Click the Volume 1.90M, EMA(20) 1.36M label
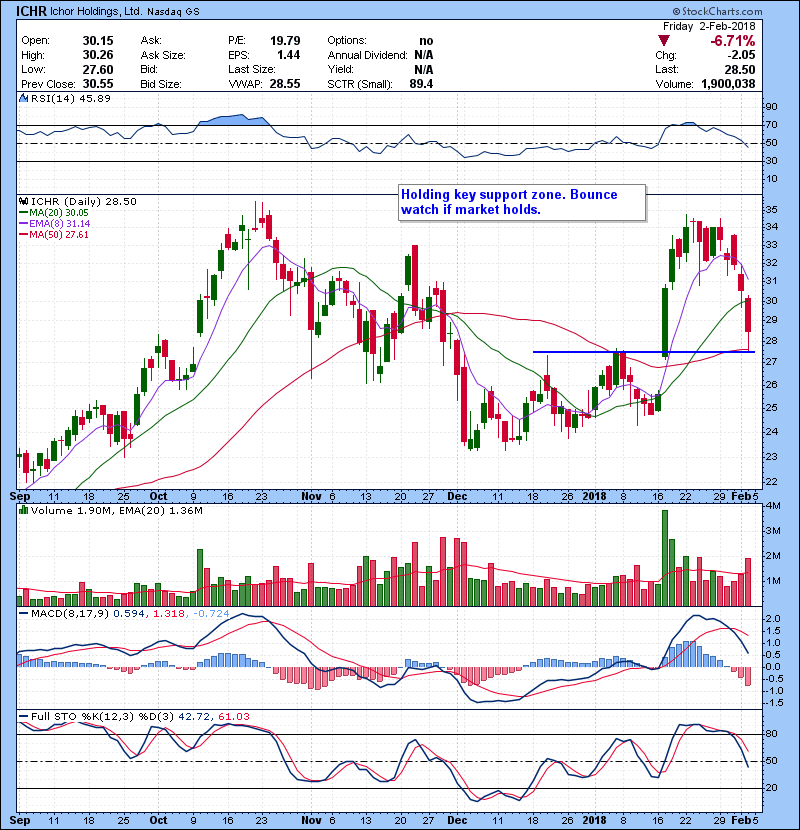This screenshot has height=830, width=800. (x=116, y=511)
